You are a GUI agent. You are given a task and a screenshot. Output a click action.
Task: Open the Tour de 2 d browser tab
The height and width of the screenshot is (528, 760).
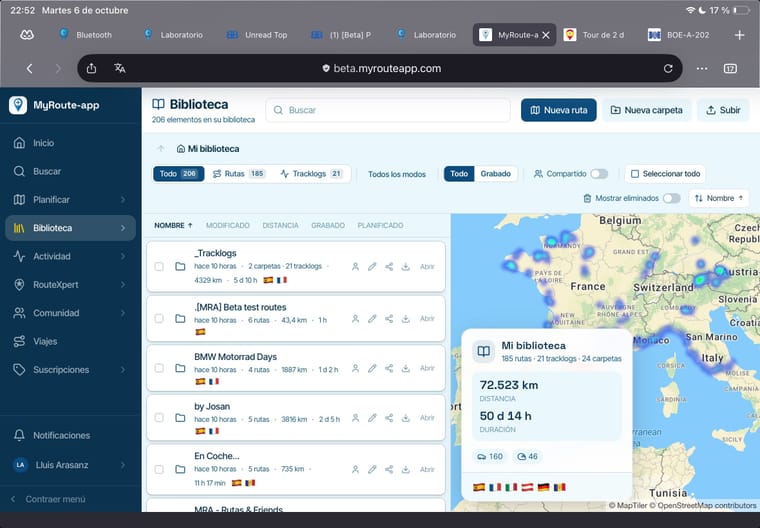(595, 35)
